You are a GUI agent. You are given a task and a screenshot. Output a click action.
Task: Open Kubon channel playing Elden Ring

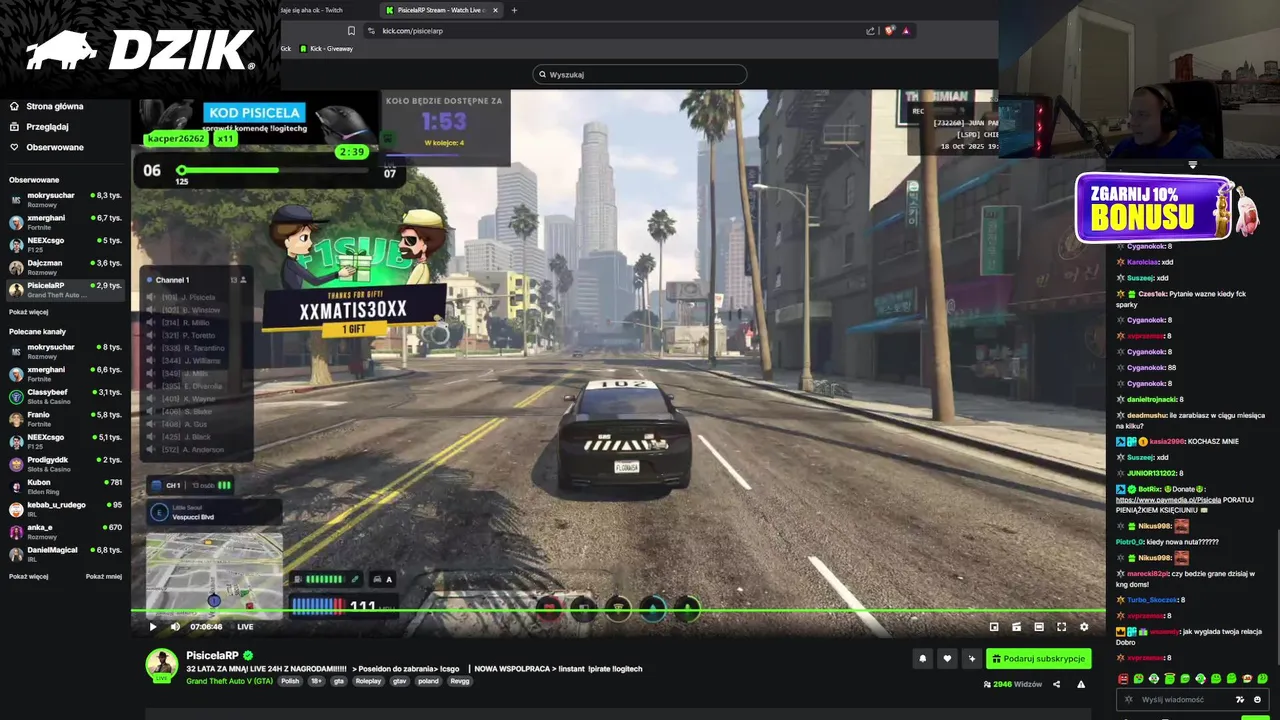66,487
